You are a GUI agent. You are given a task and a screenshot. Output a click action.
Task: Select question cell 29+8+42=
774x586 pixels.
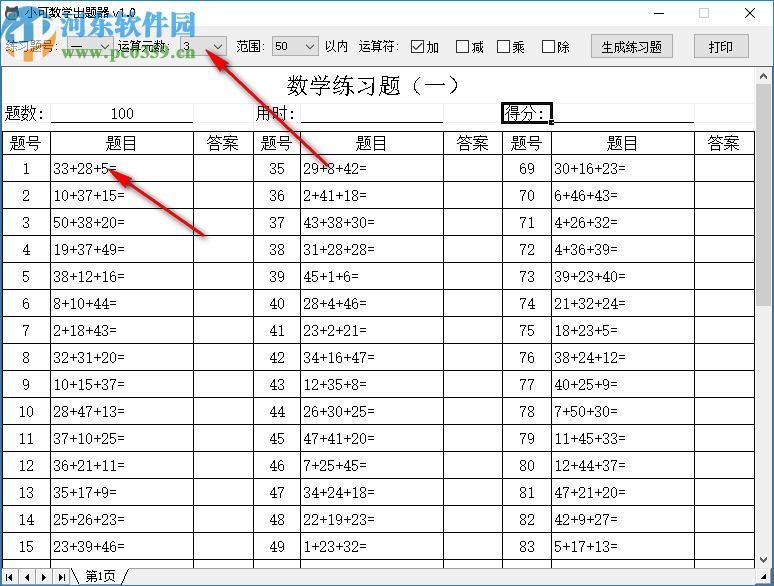372,168
